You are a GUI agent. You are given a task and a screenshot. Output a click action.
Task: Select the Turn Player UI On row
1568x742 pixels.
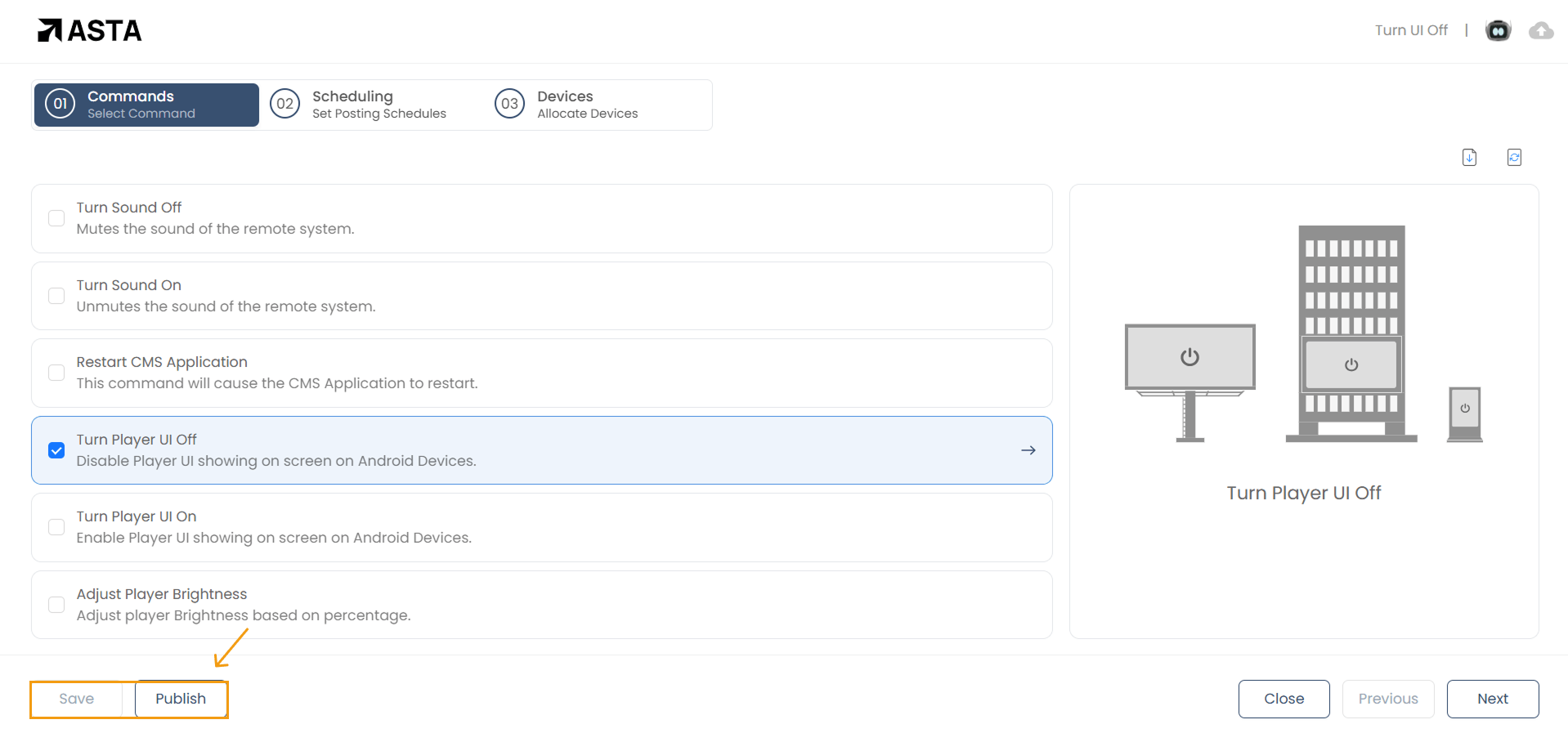click(541, 527)
